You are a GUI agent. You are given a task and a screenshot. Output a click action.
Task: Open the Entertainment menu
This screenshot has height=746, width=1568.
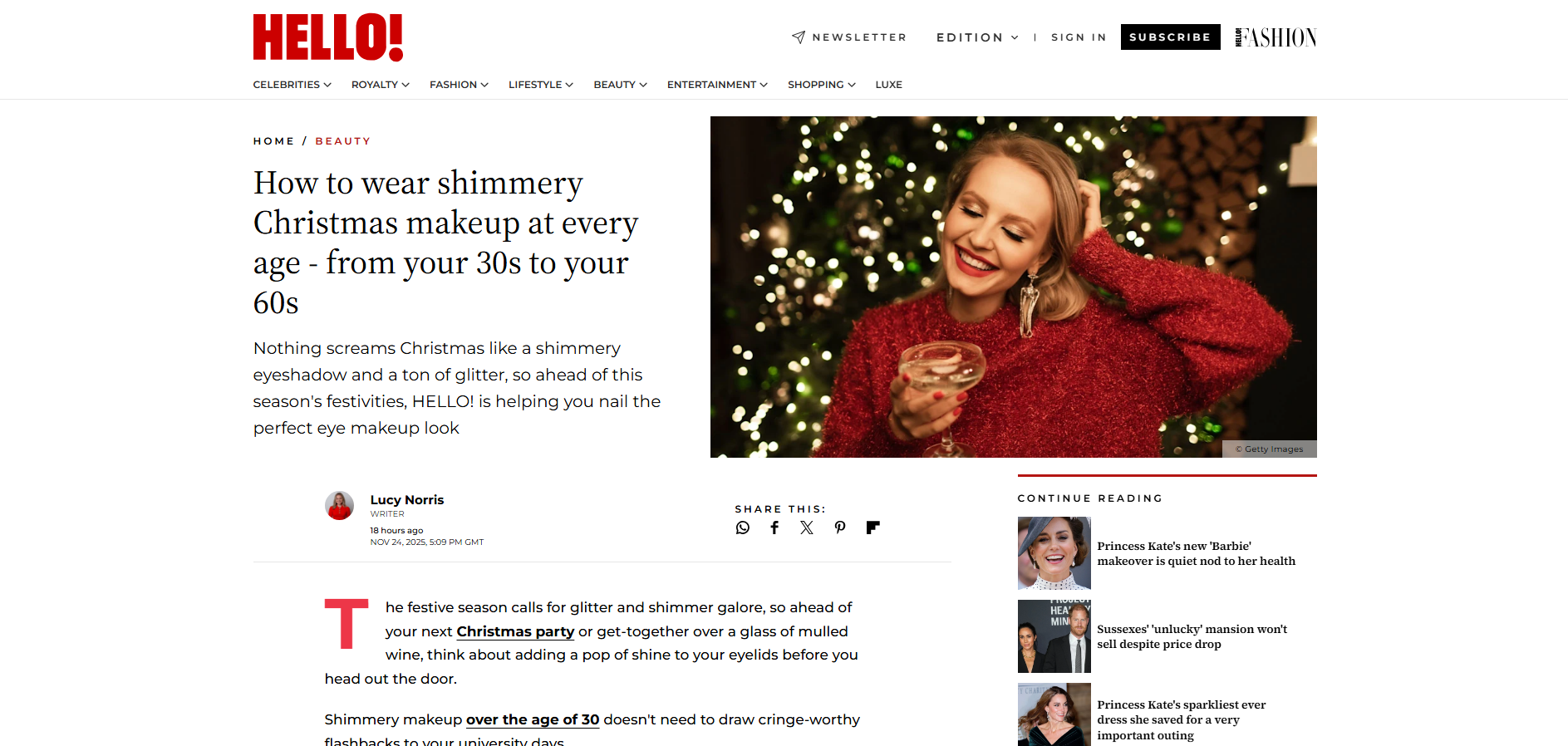click(x=716, y=85)
